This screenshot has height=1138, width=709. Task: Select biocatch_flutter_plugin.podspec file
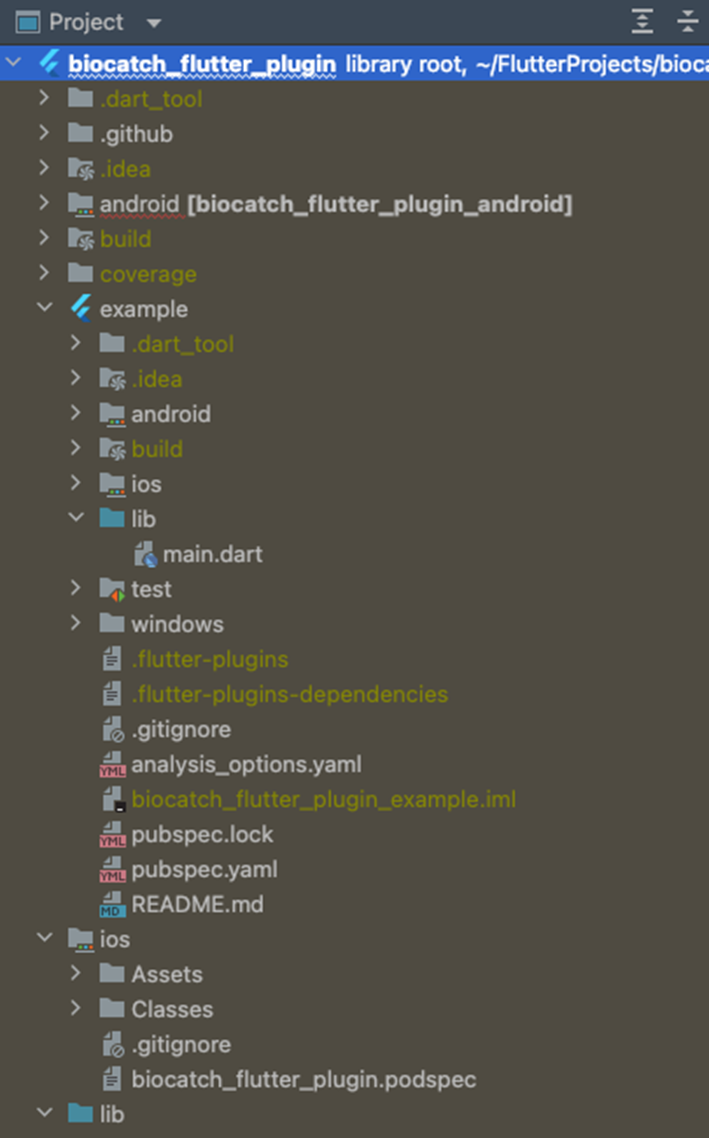pos(303,1079)
